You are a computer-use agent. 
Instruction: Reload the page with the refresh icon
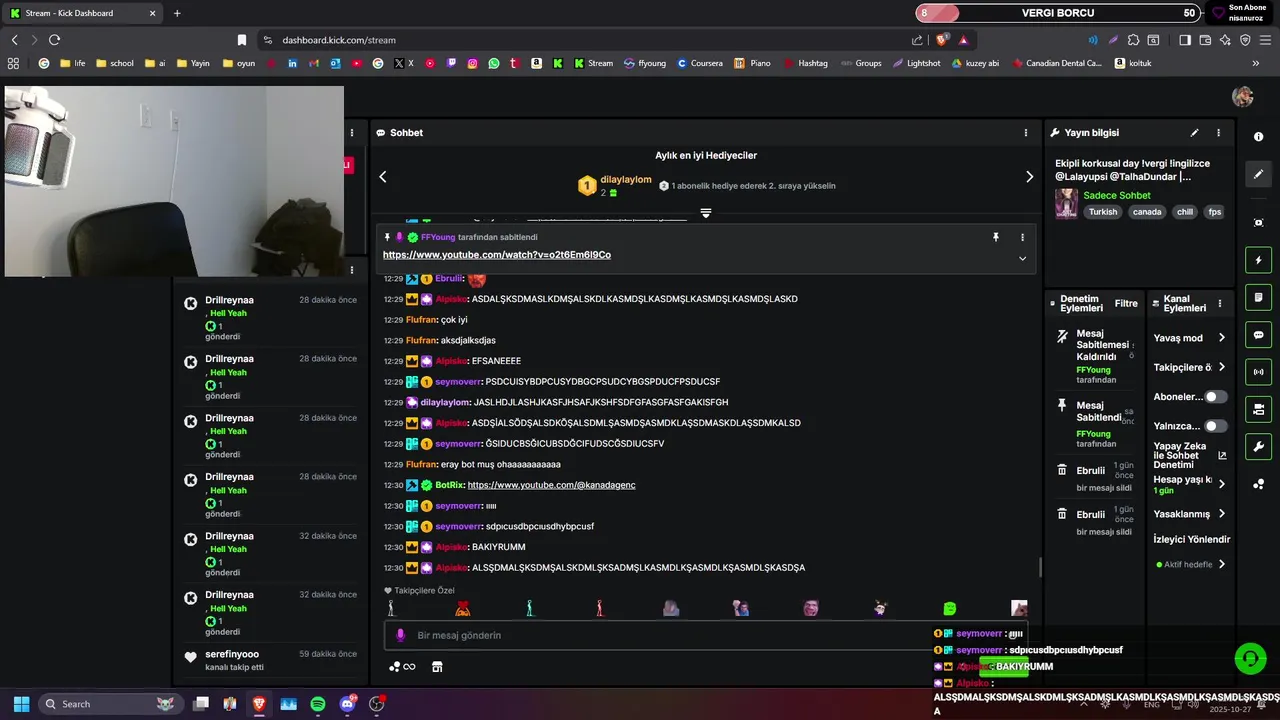(x=54, y=40)
